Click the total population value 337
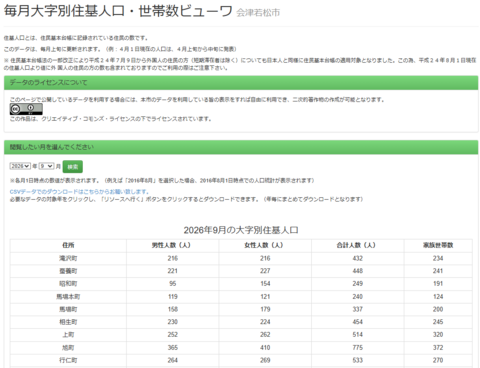 pyautogui.click(x=358, y=309)
